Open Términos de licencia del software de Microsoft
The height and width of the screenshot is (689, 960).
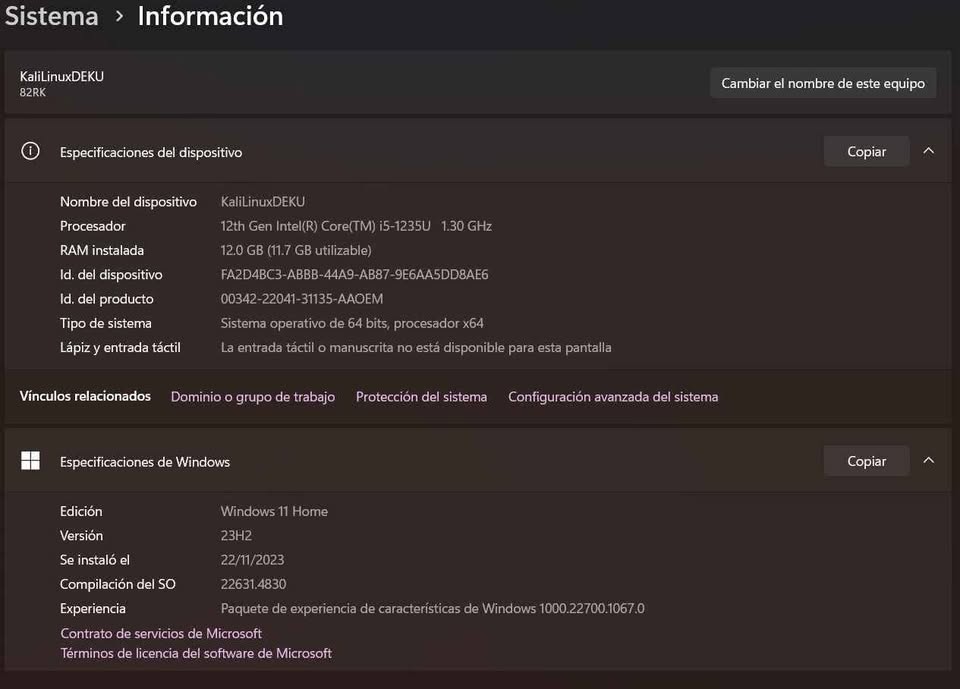[196, 653]
